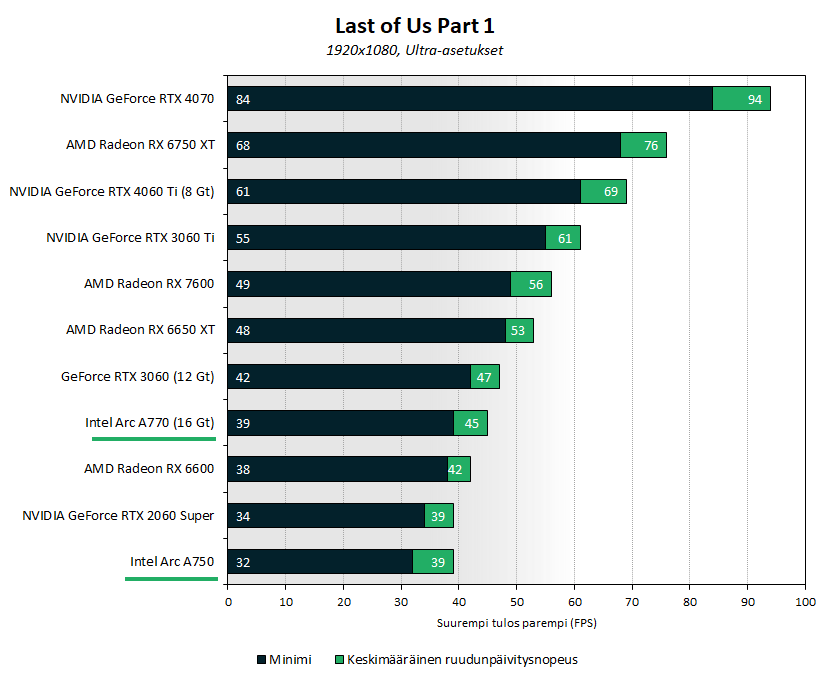Click the RTX 4060 Ti average value 69
This screenshot has height=681, width=830.
611,192
